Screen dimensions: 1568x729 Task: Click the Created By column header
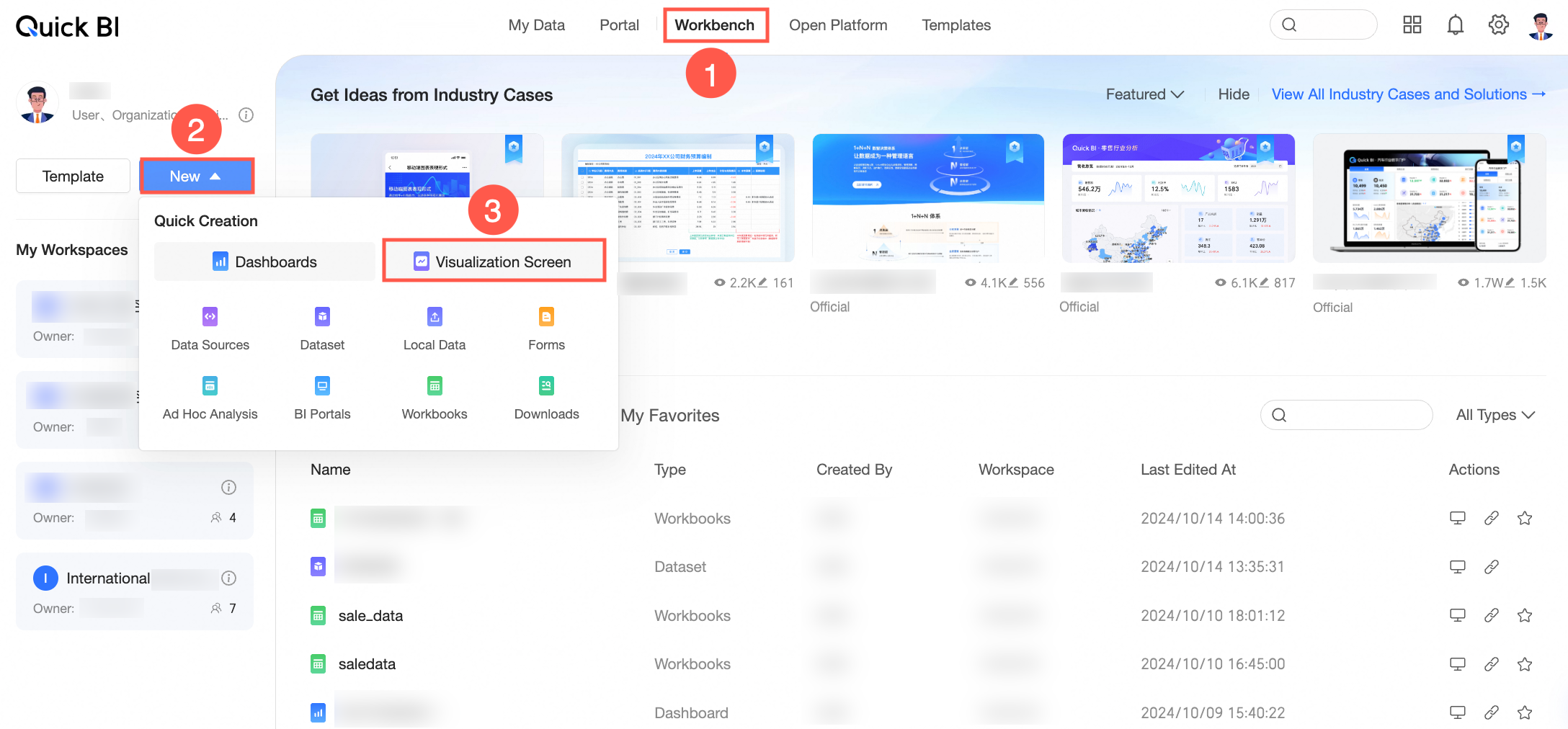click(x=854, y=470)
